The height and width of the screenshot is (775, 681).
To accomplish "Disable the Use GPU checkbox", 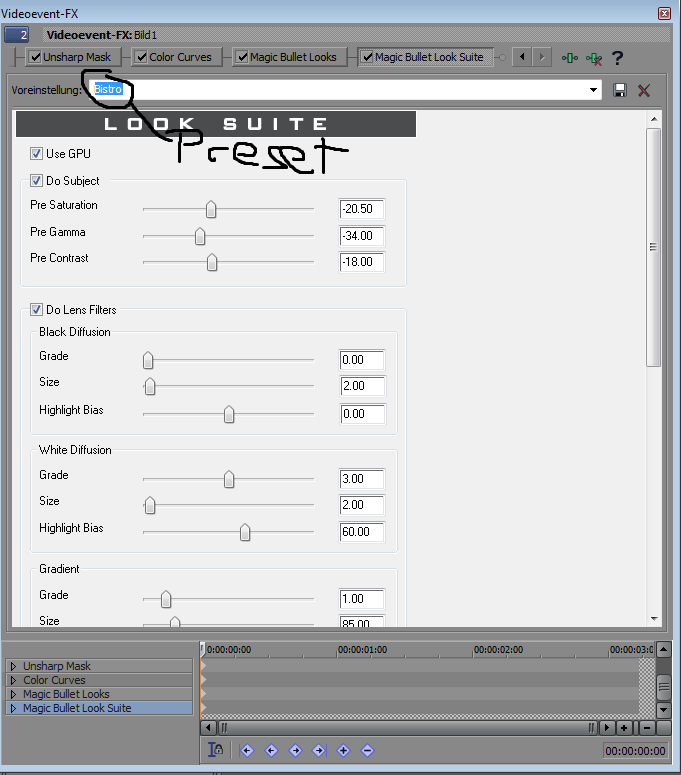I will tap(37, 154).
